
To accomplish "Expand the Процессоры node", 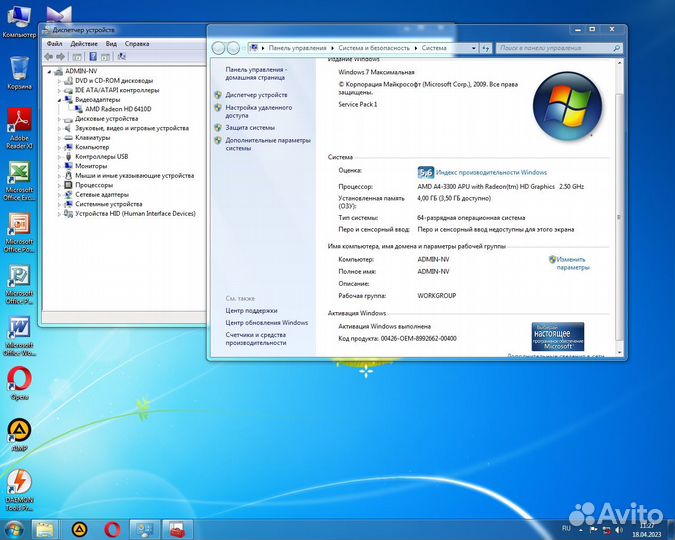I will pos(59,185).
